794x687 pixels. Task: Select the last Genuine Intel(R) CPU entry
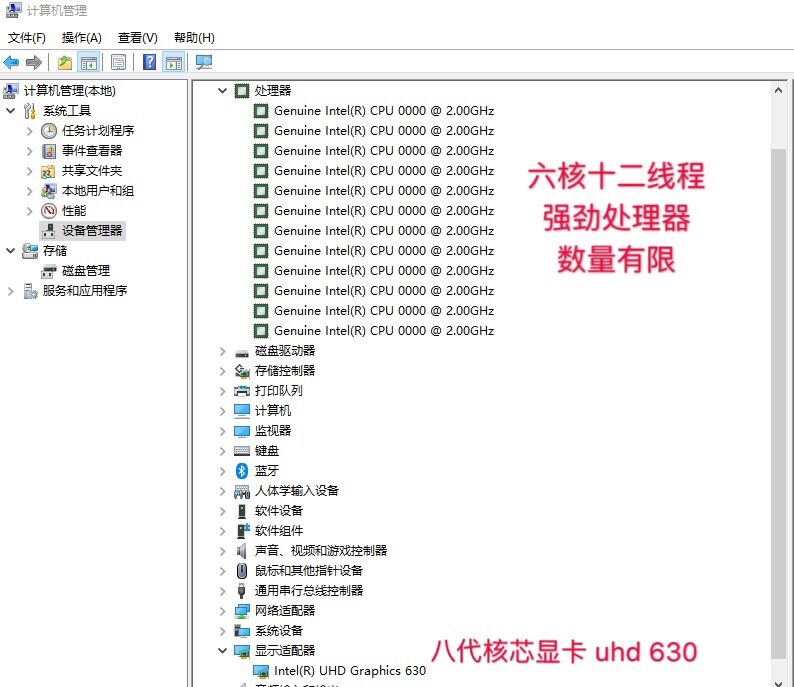384,331
